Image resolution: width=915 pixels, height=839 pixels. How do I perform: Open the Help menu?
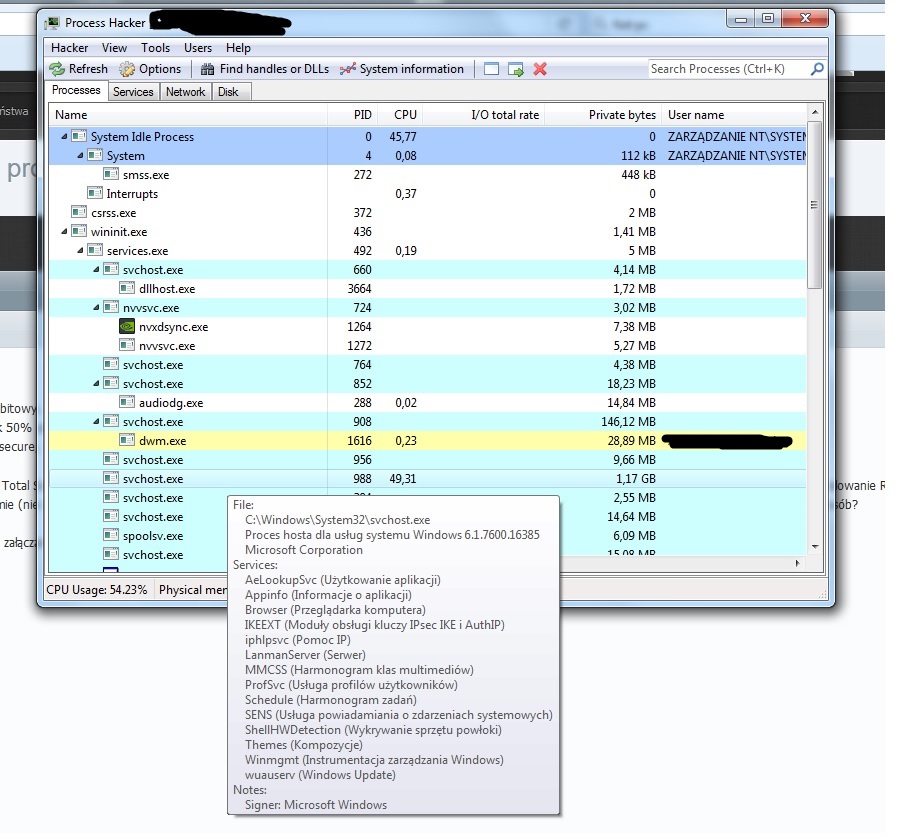point(238,48)
